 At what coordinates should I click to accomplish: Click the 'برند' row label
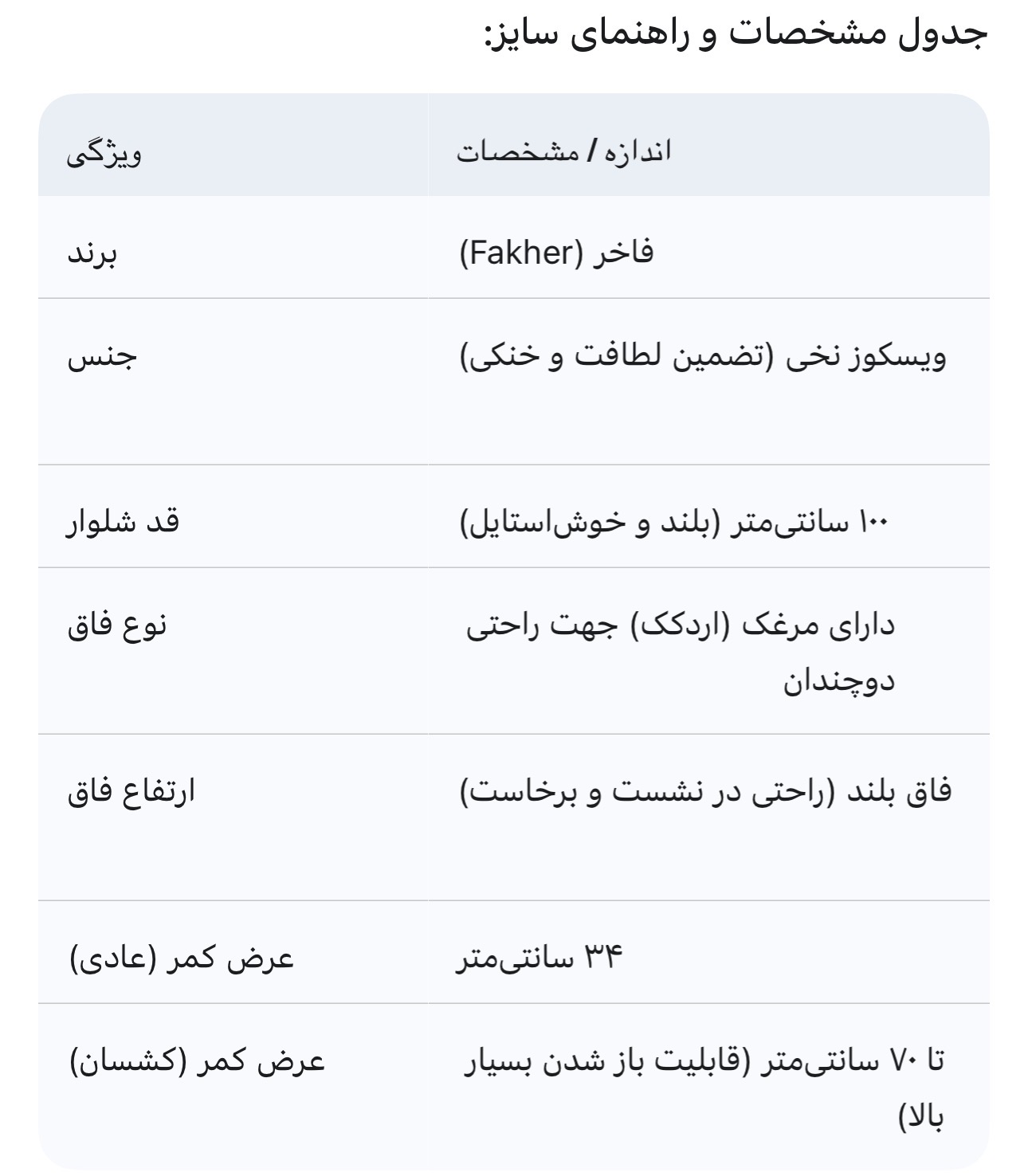92,253
